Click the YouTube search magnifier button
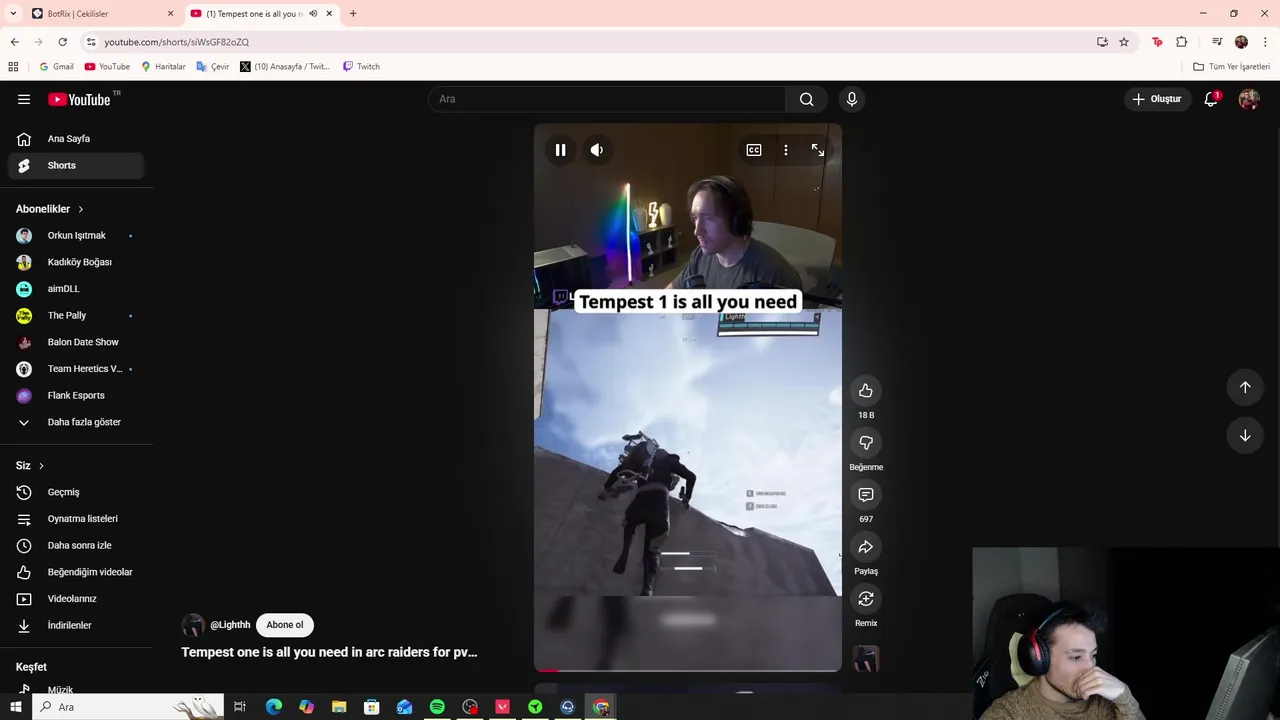 click(x=806, y=99)
